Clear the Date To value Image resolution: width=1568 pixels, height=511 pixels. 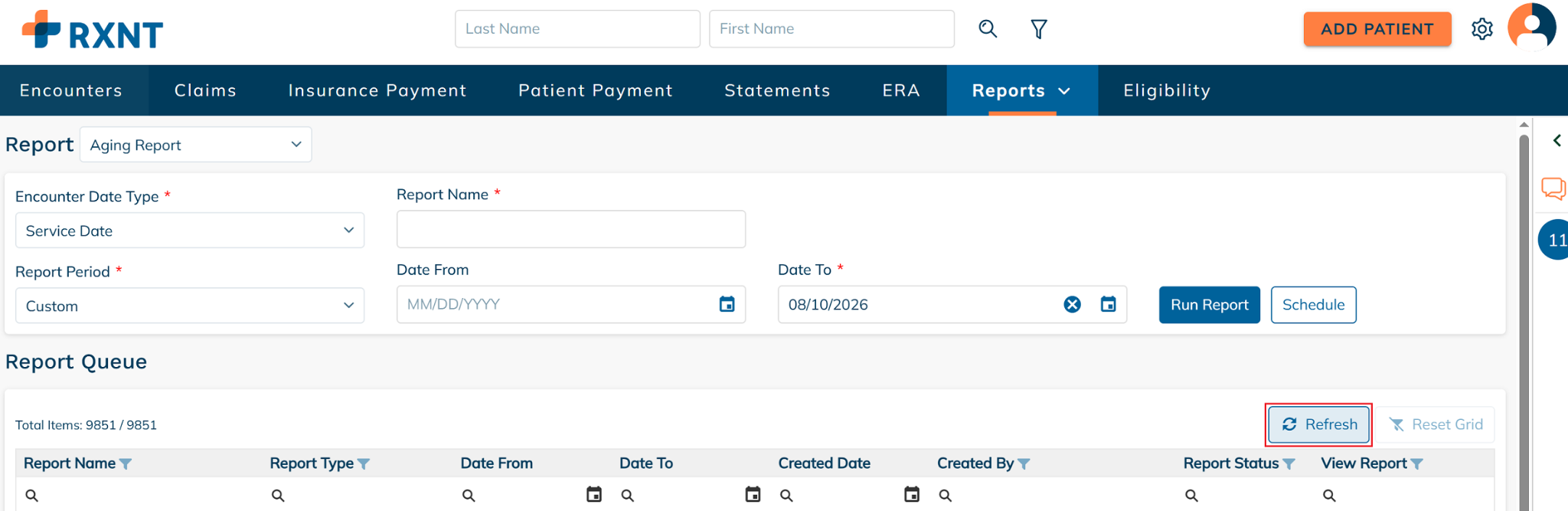pos(1073,304)
